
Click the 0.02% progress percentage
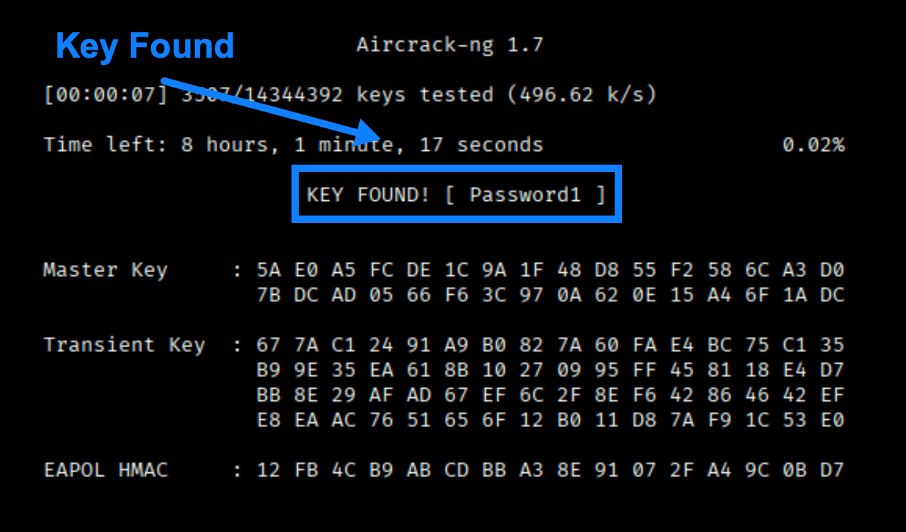point(813,145)
